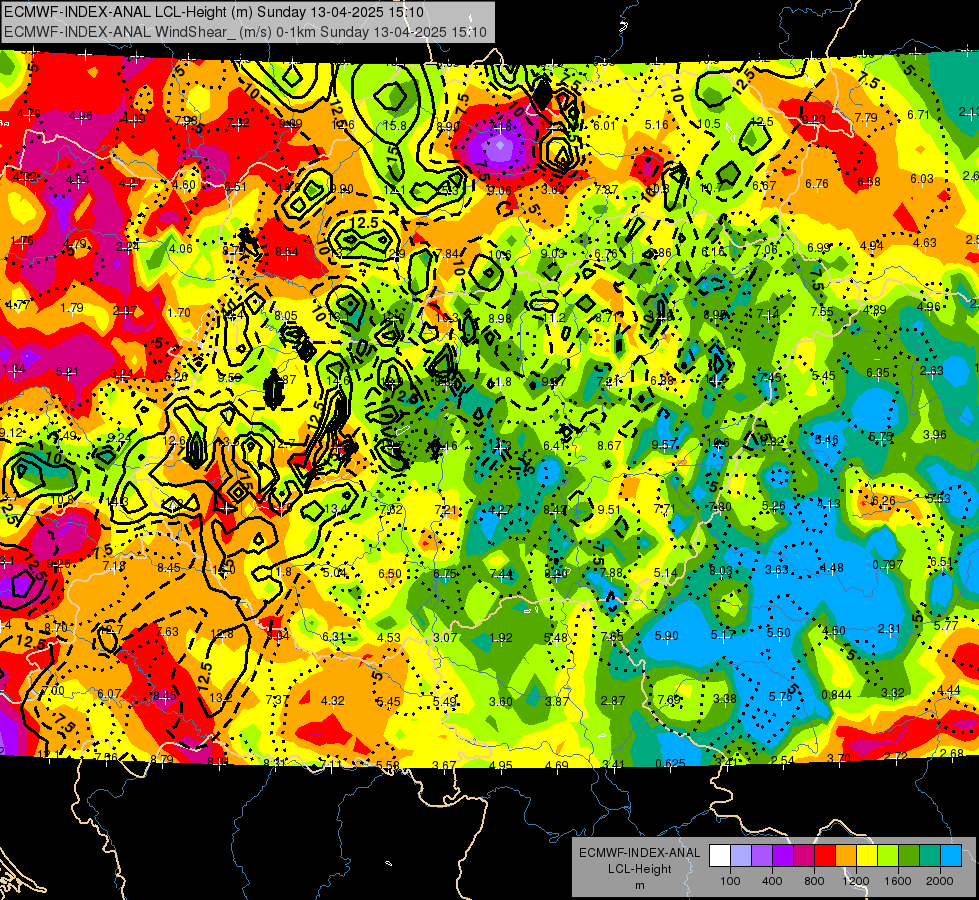
Task: Click the white swatch in the LCL-Height legend
Action: tap(720, 856)
